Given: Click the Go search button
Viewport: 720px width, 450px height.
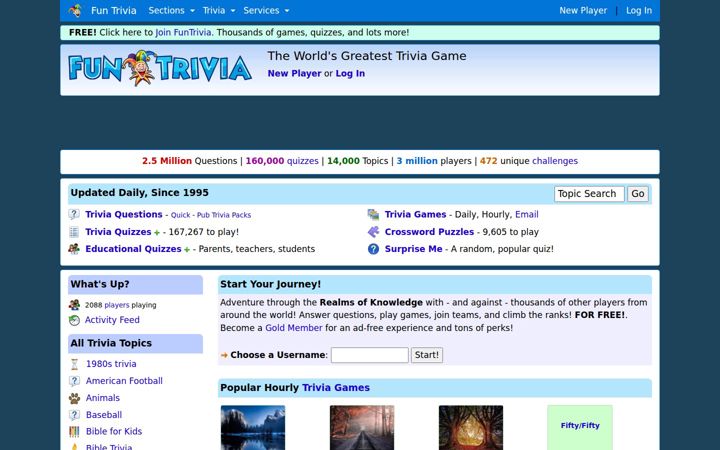Looking at the screenshot, I should click(638, 194).
